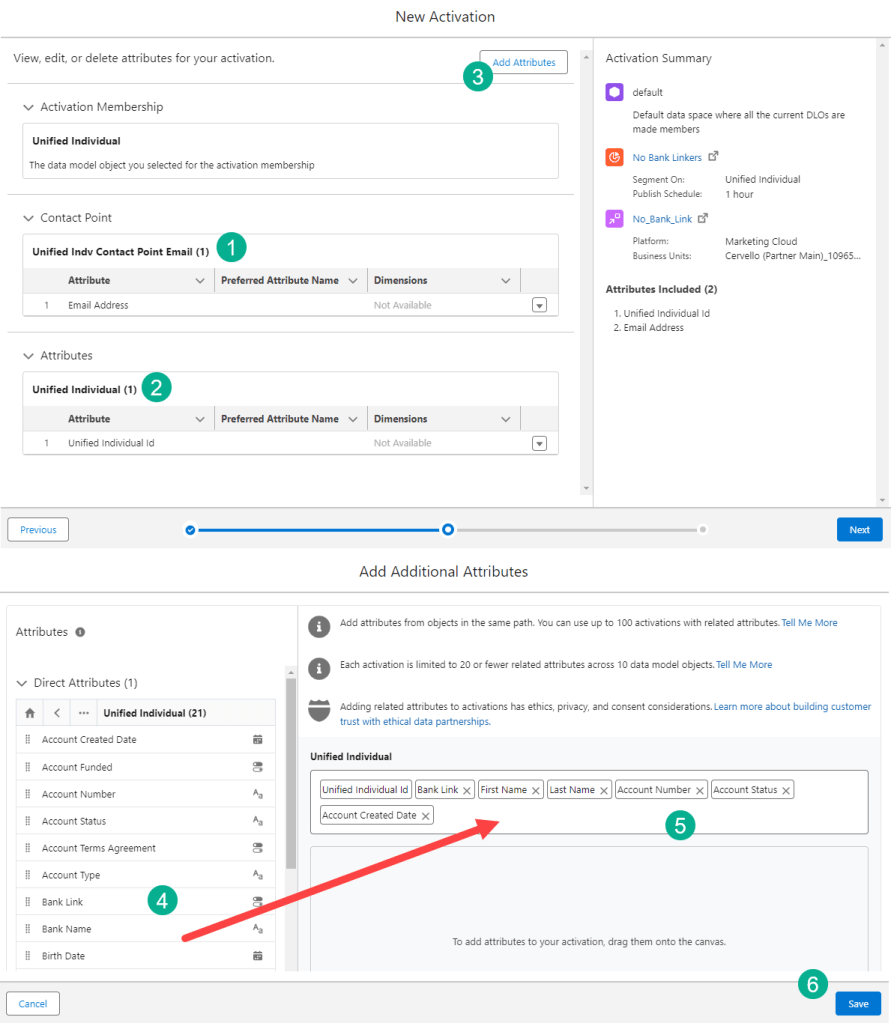Screen dimensions: 891x1023
Task: Open the row action dropdown for Unified Individual Id
Action: (x=539, y=443)
